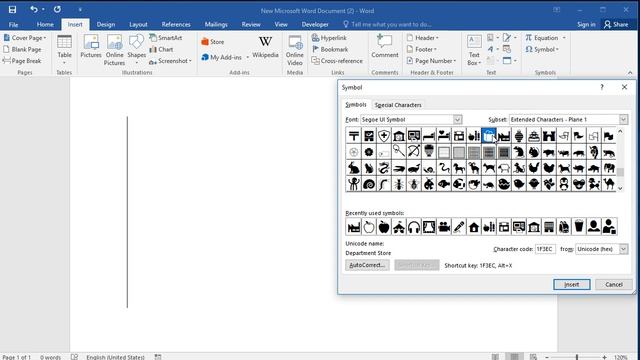Screen dimensions: 640x360
Task: Select the movie camera recently used symbol
Action: pos(444,227)
